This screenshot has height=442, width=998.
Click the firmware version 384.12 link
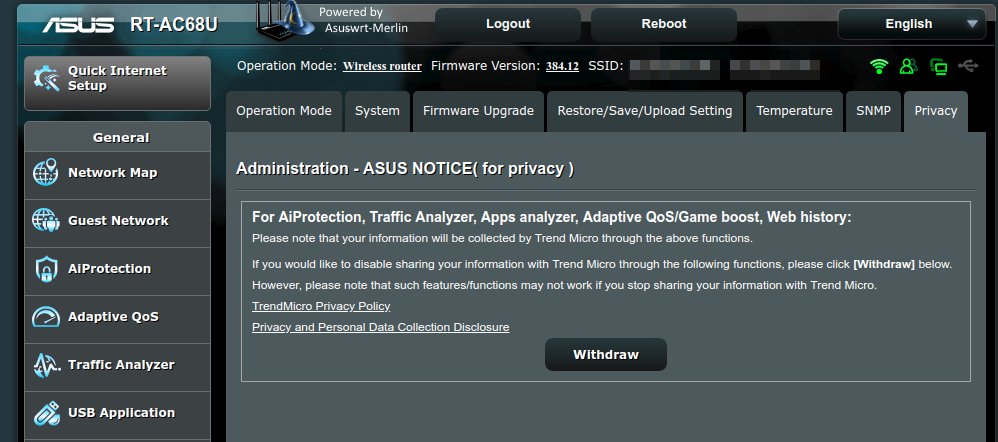(x=563, y=66)
